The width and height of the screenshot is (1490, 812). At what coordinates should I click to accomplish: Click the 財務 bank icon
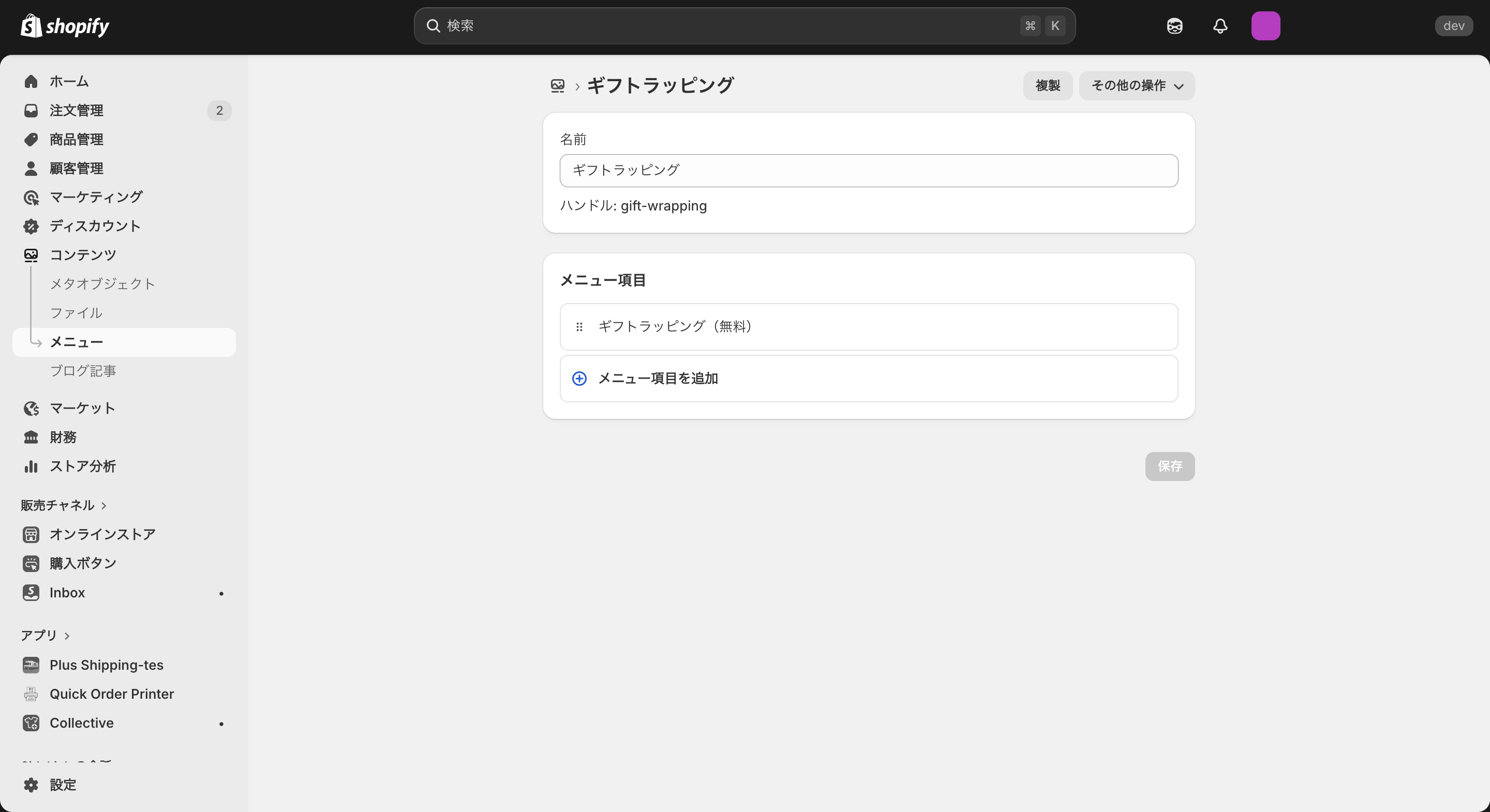point(31,437)
